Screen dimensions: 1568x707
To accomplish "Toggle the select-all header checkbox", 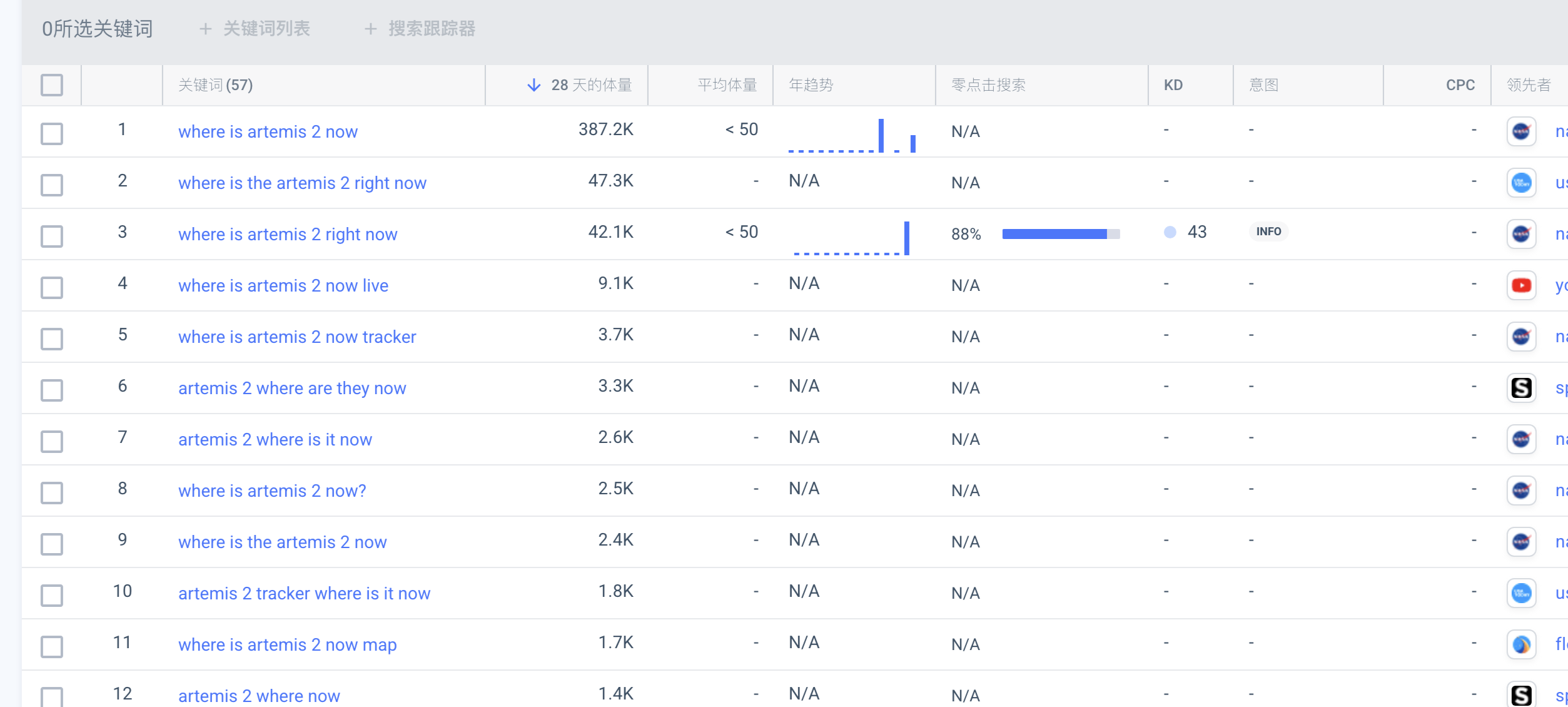I will (x=52, y=85).
